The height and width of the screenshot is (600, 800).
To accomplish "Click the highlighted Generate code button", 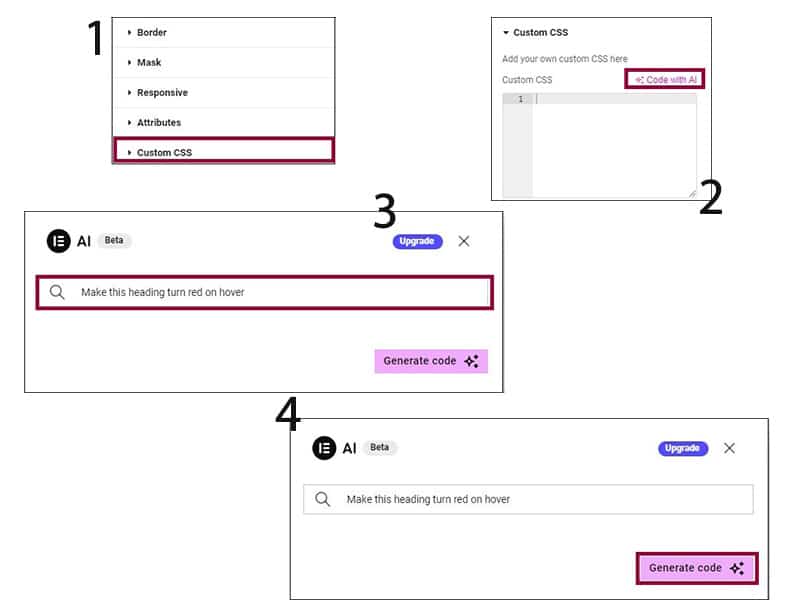I will (697, 568).
